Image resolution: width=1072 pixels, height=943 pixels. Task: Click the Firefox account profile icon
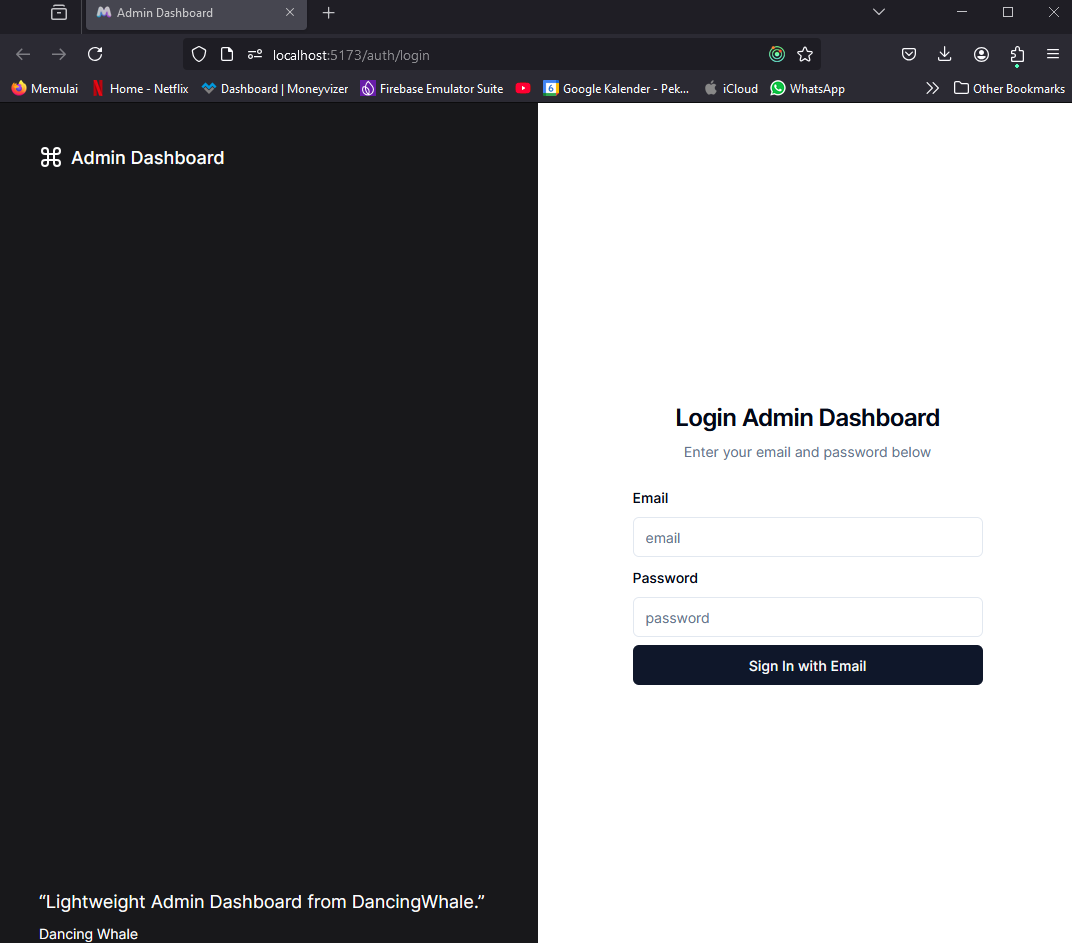[x=981, y=54]
